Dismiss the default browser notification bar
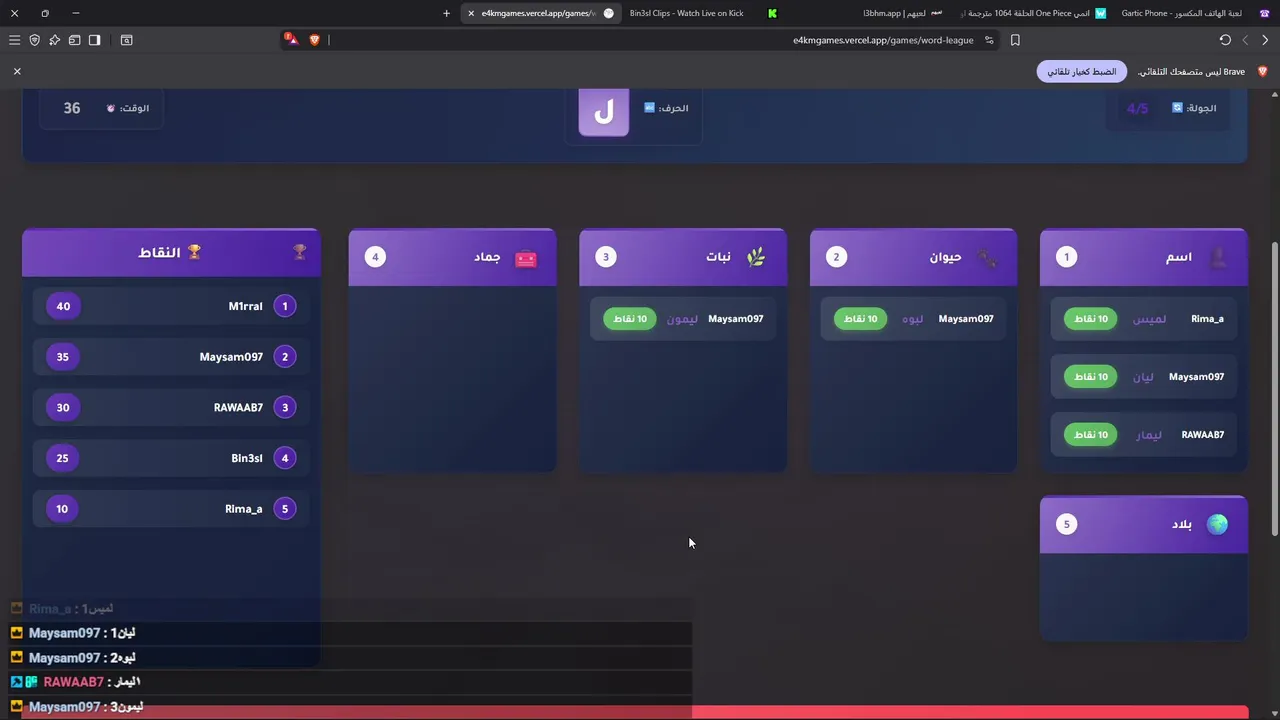Screen dimensions: 1280x720 tap(17, 71)
